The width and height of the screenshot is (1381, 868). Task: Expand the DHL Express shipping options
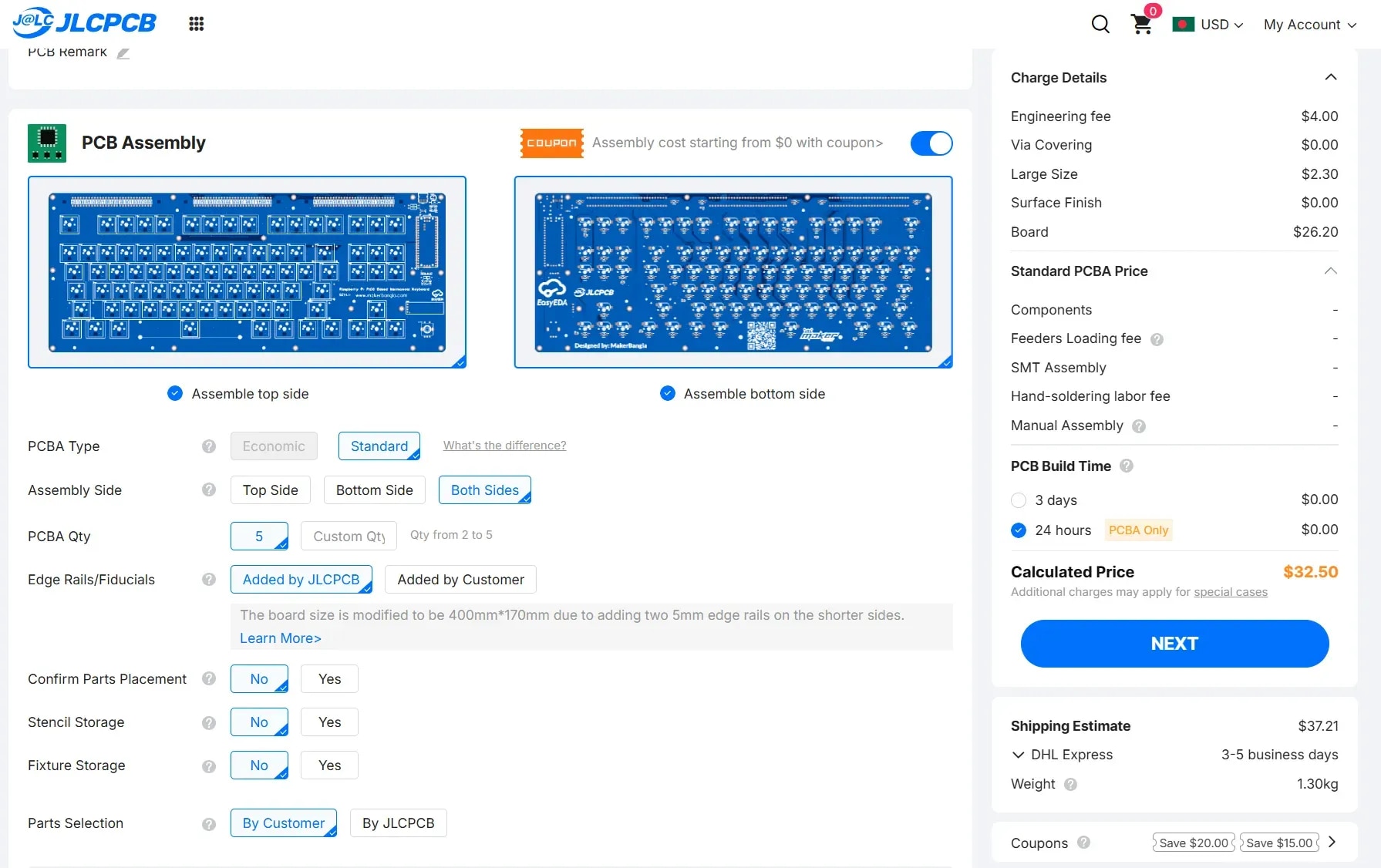tap(1019, 755)
